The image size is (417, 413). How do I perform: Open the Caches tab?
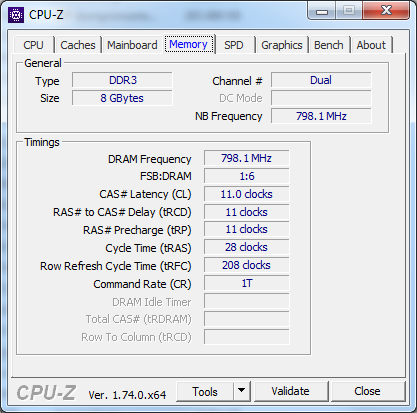78,45
